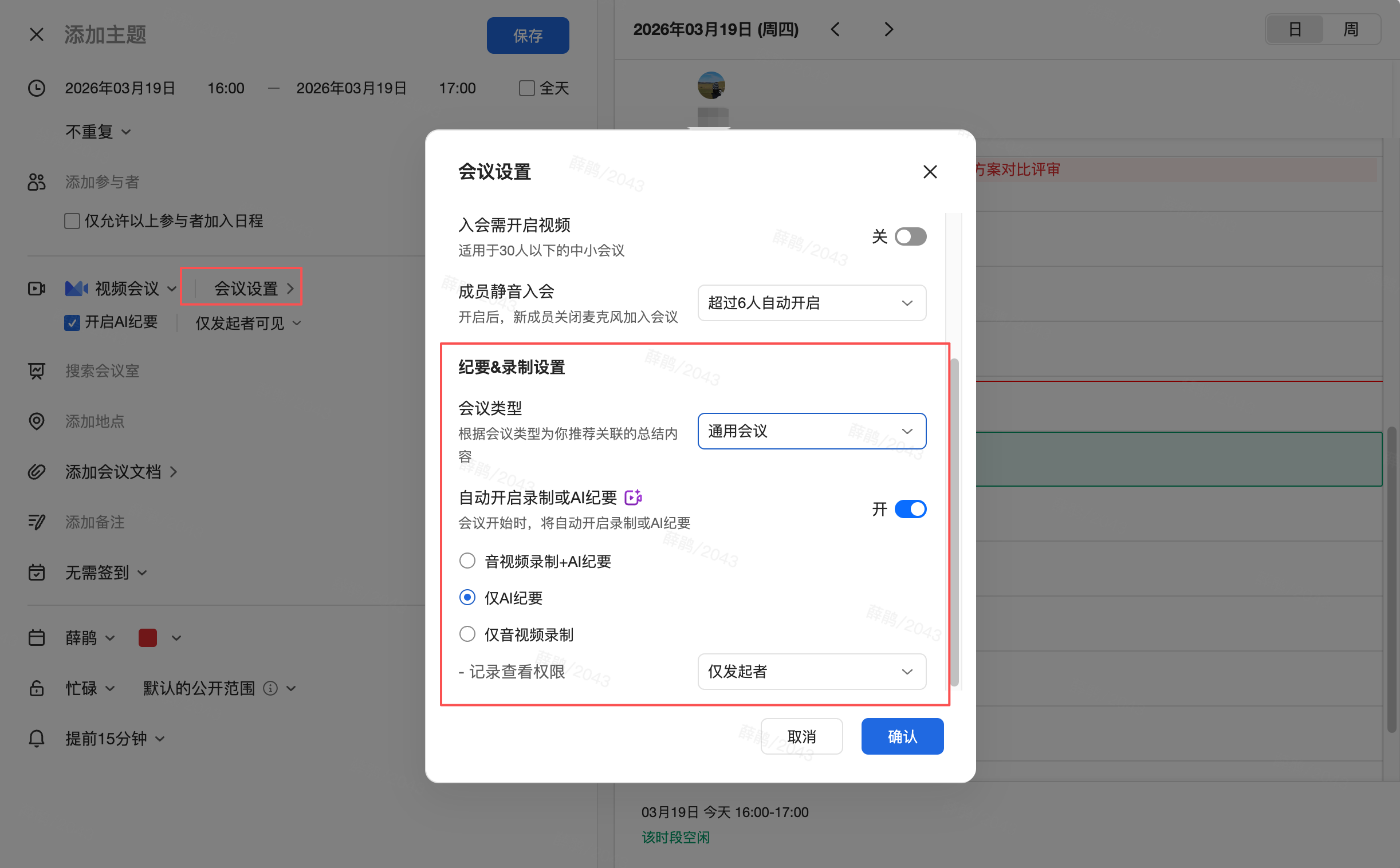Toggle 入会需开启视频 switch
Viewport: 1400px width, 868px height.
tap(910, 236)
